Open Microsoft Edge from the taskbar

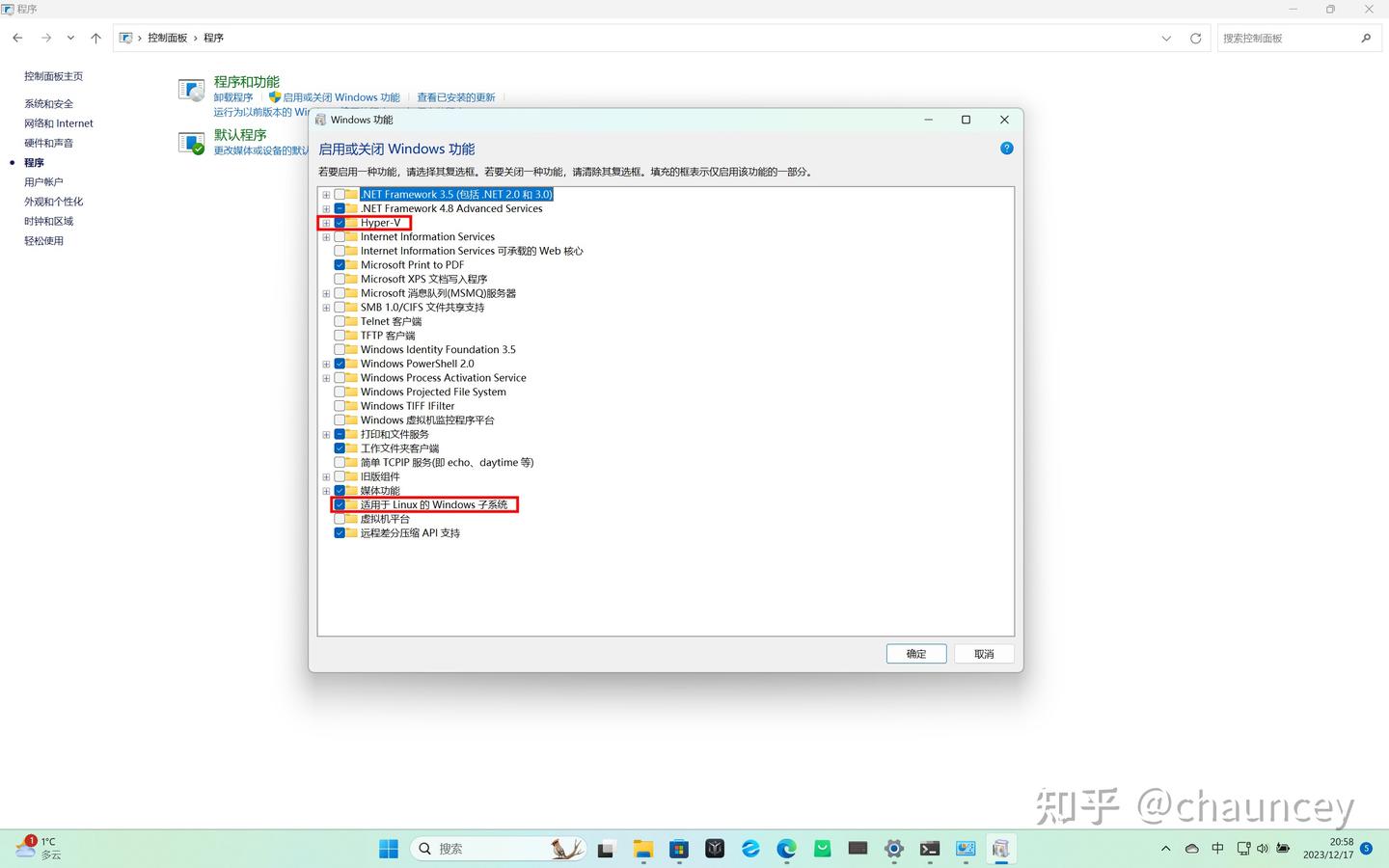click(786, 850)
